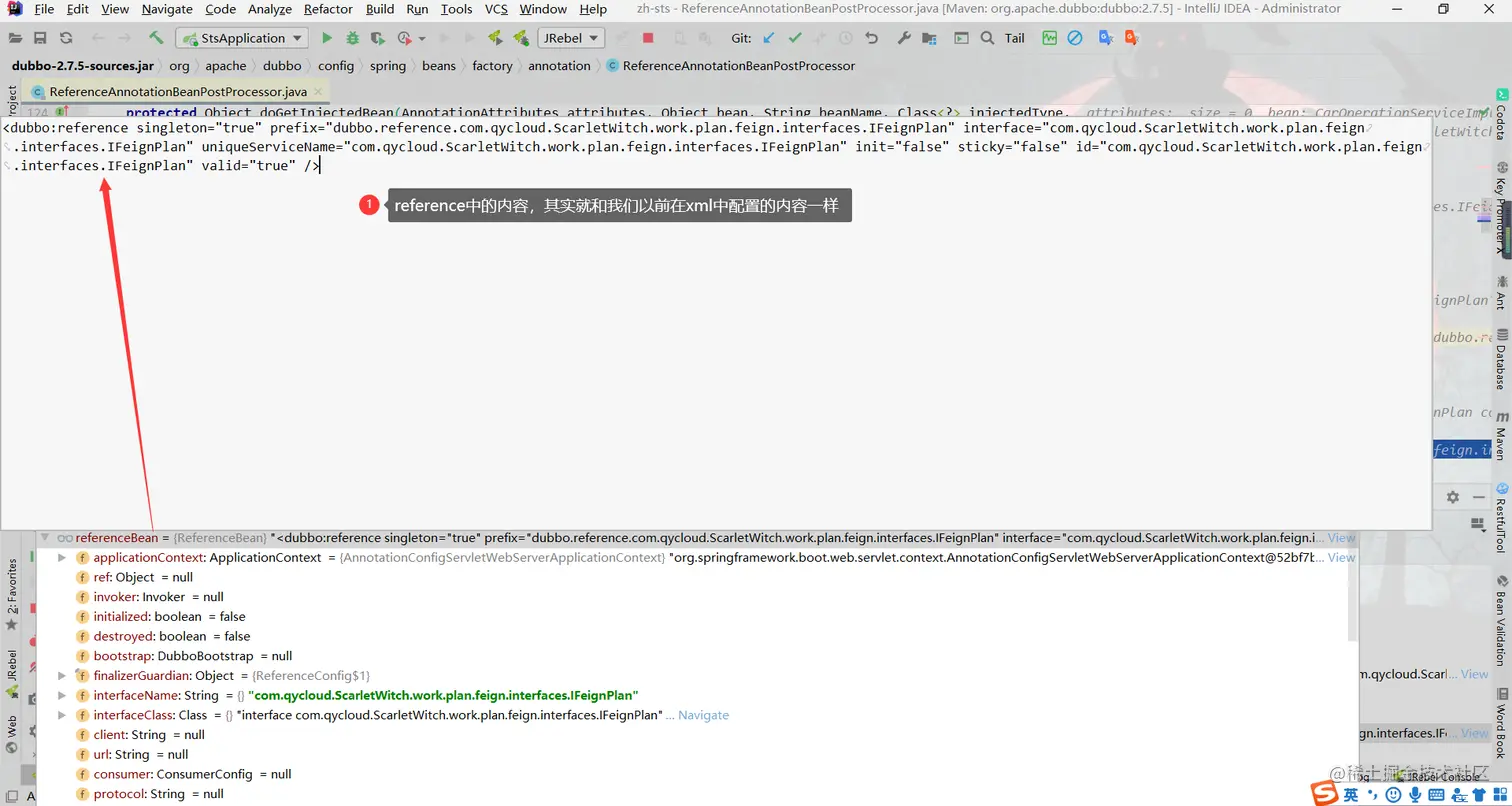Click the Git update project arrow icon

[x=768, y=38]
